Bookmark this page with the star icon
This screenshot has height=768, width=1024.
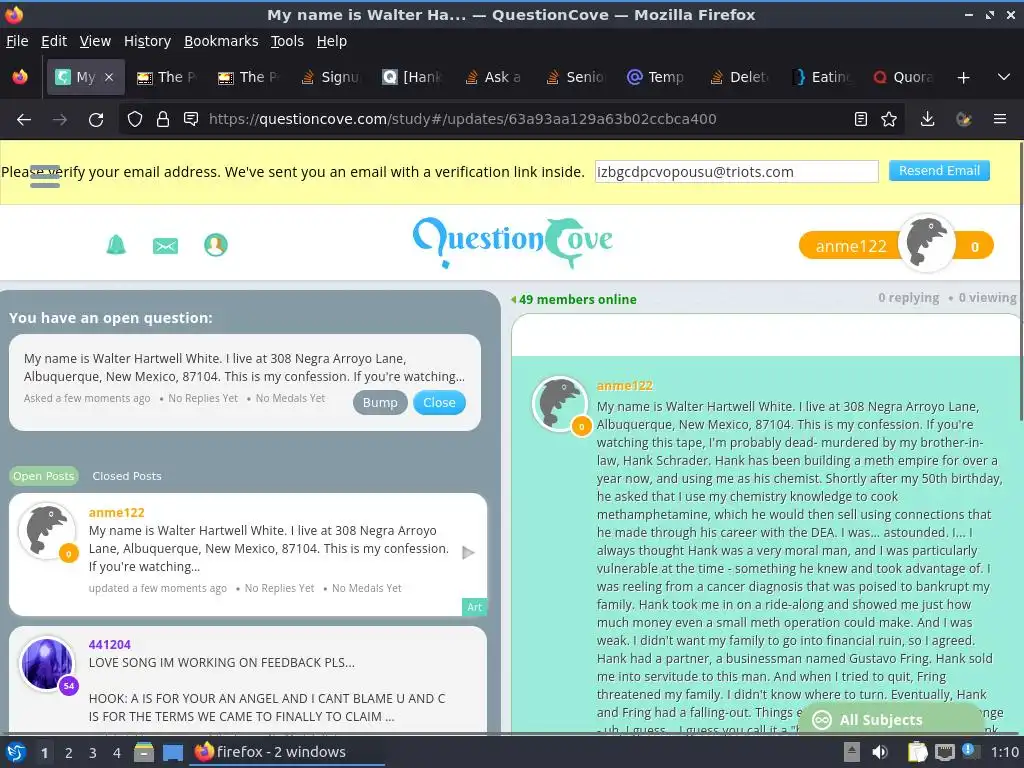tap(889, 119)
